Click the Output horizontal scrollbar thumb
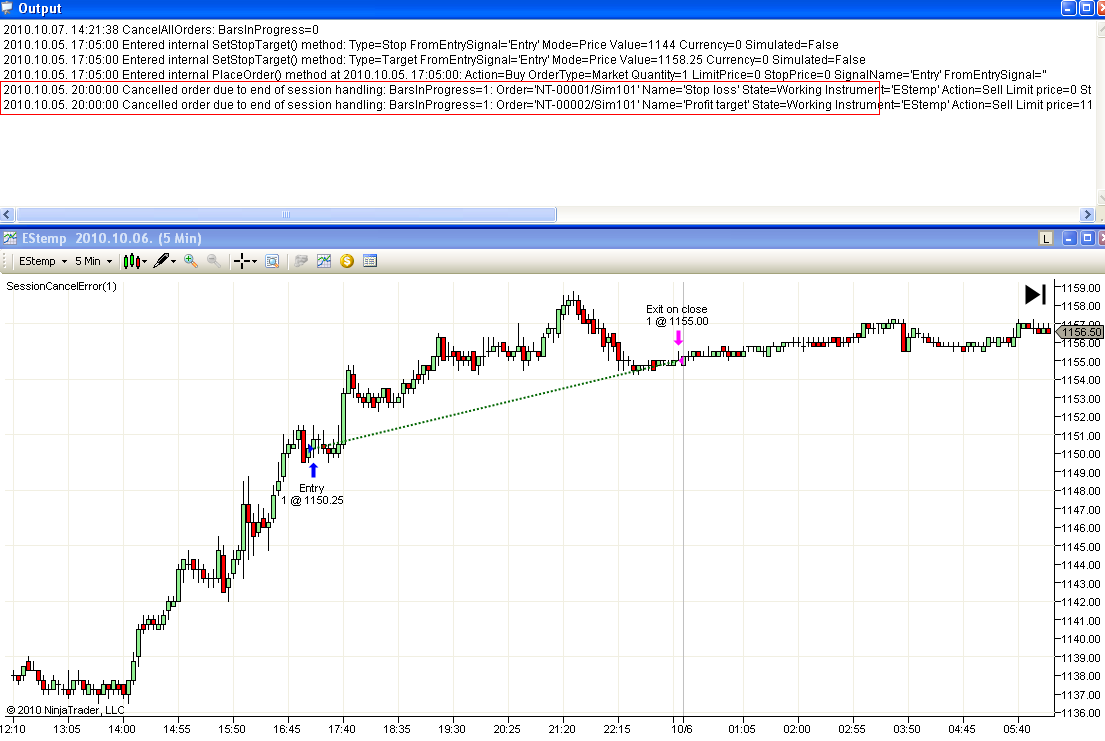The height and width of the screenshot is (741, 1105). (286, 214)
